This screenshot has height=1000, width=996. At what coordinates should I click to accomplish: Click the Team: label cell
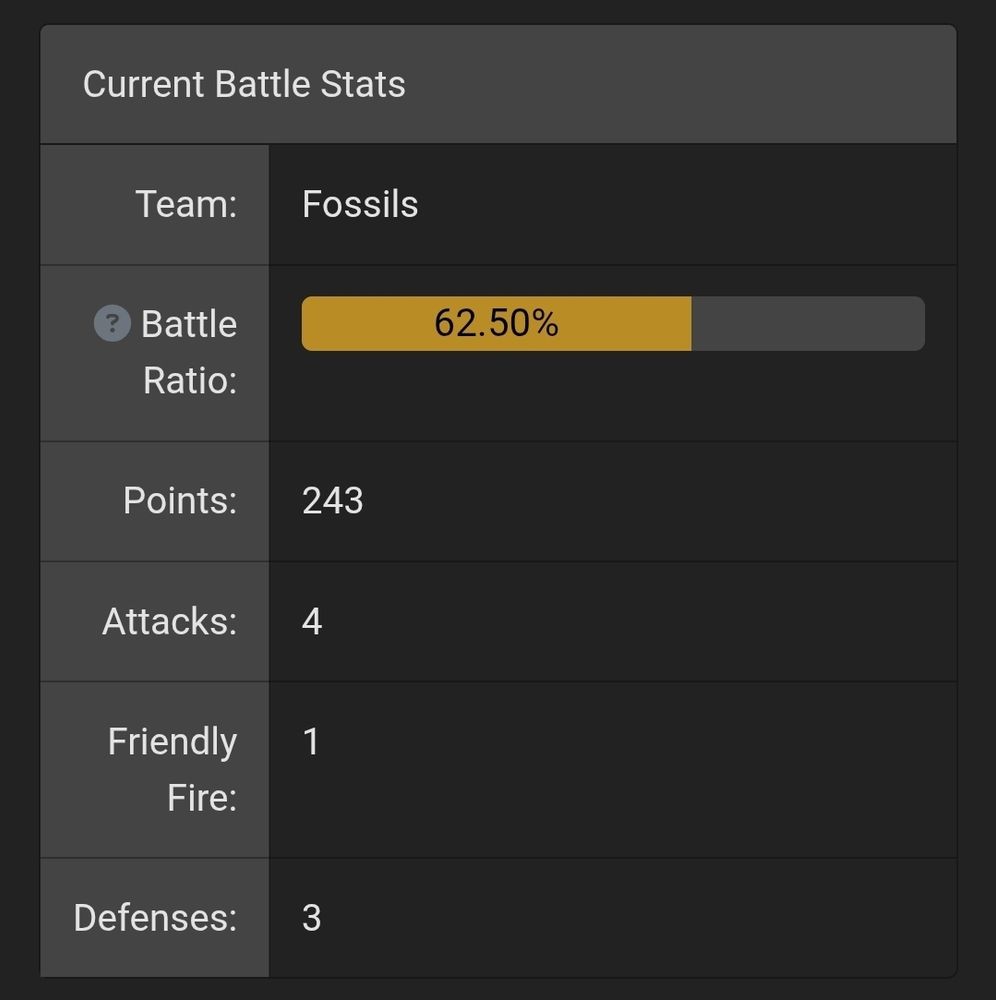[186, 204]
